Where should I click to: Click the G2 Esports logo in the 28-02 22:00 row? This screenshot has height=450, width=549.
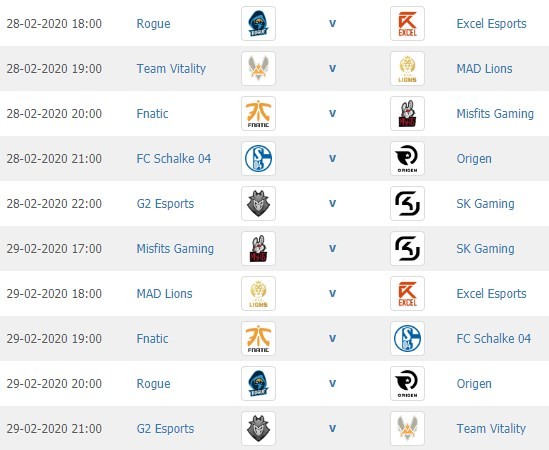(x=258, y=203)
